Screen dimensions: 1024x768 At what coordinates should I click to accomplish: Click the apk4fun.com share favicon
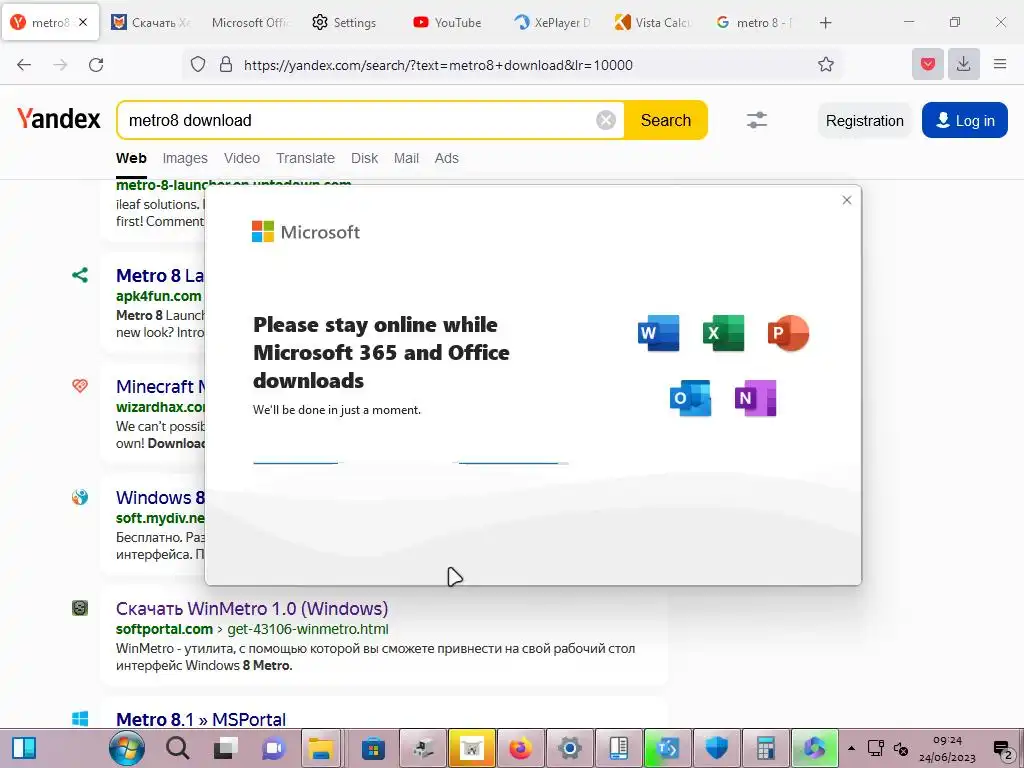click(x=80, y=275)
